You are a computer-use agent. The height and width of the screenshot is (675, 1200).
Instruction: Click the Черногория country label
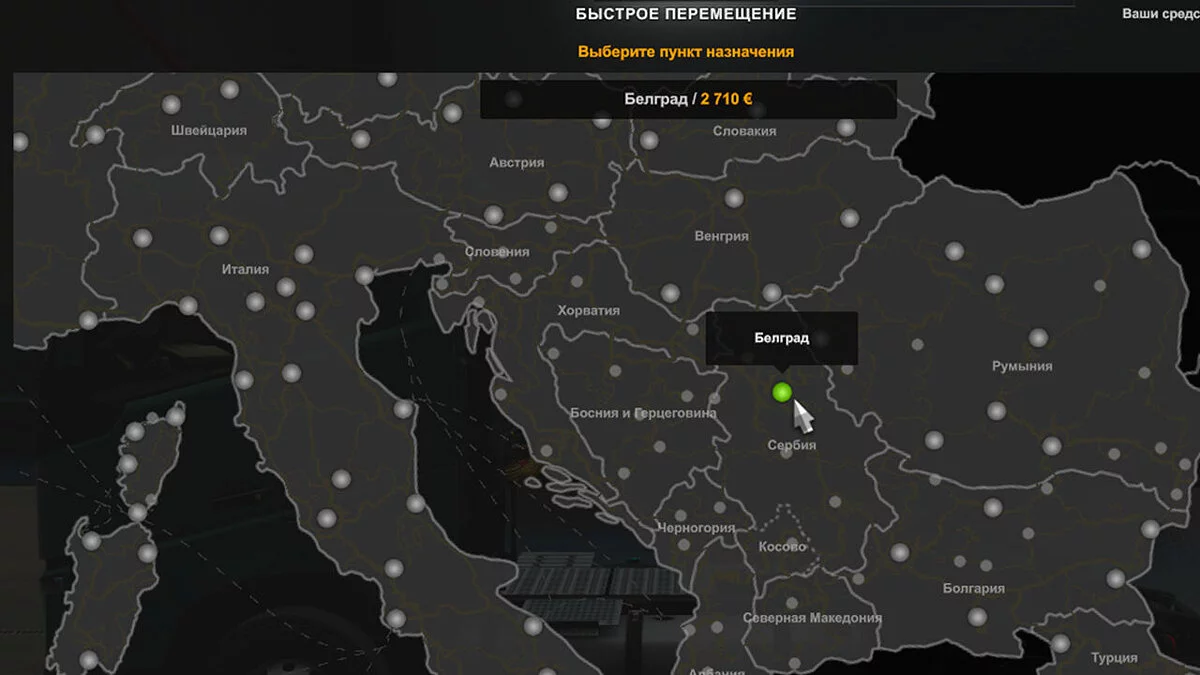coord(696,528)
